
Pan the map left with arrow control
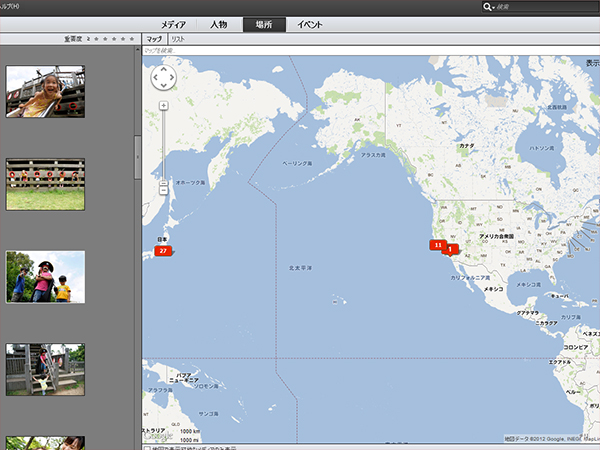[x=155, y=77]
